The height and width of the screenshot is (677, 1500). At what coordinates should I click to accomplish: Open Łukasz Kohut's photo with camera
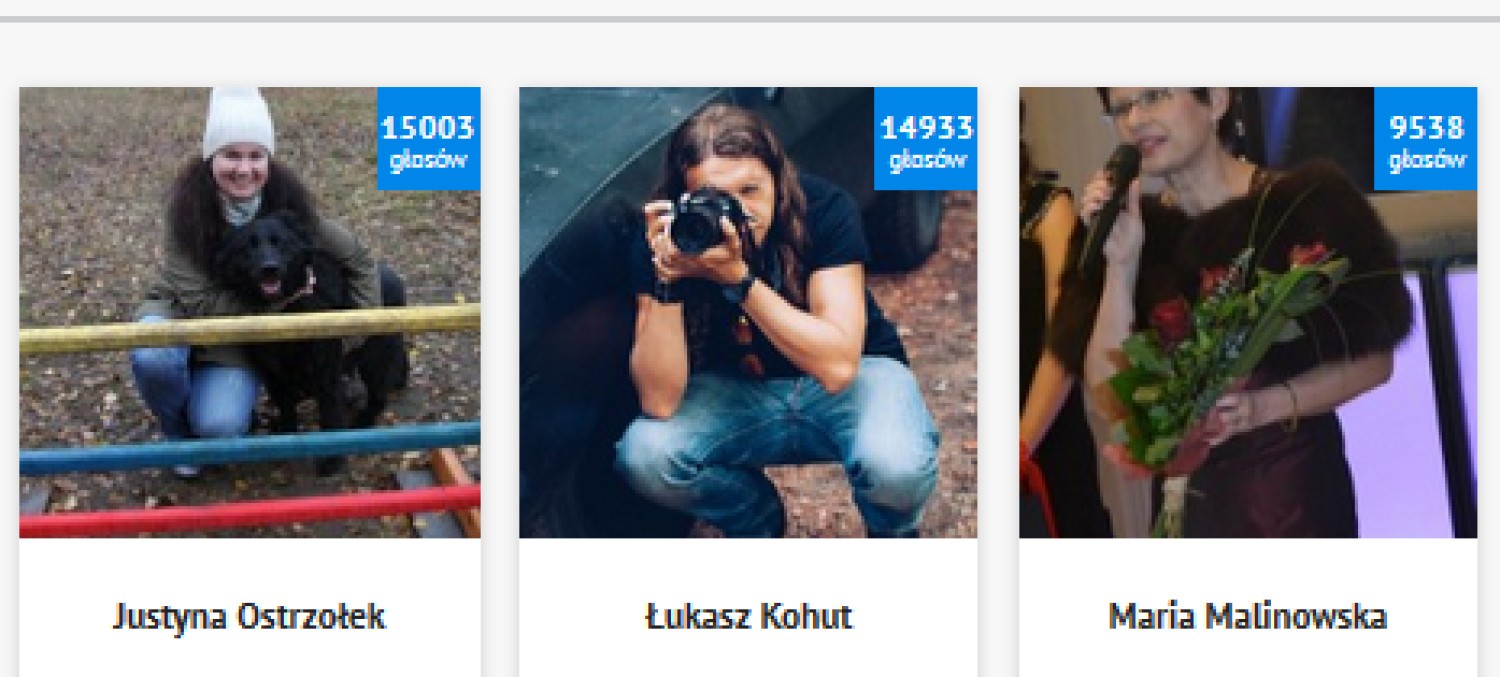pos(748,312)
